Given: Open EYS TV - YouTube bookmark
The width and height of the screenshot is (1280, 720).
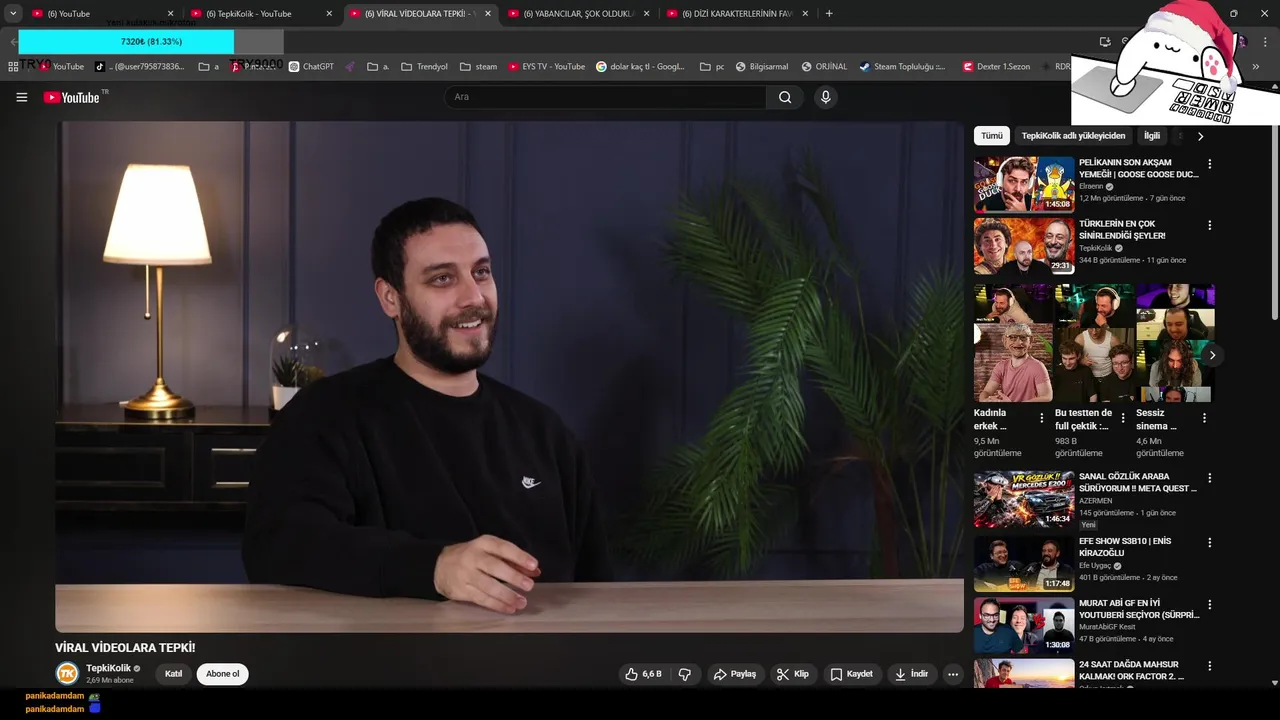Looking at the screenshot, I should tap(546, 67).
